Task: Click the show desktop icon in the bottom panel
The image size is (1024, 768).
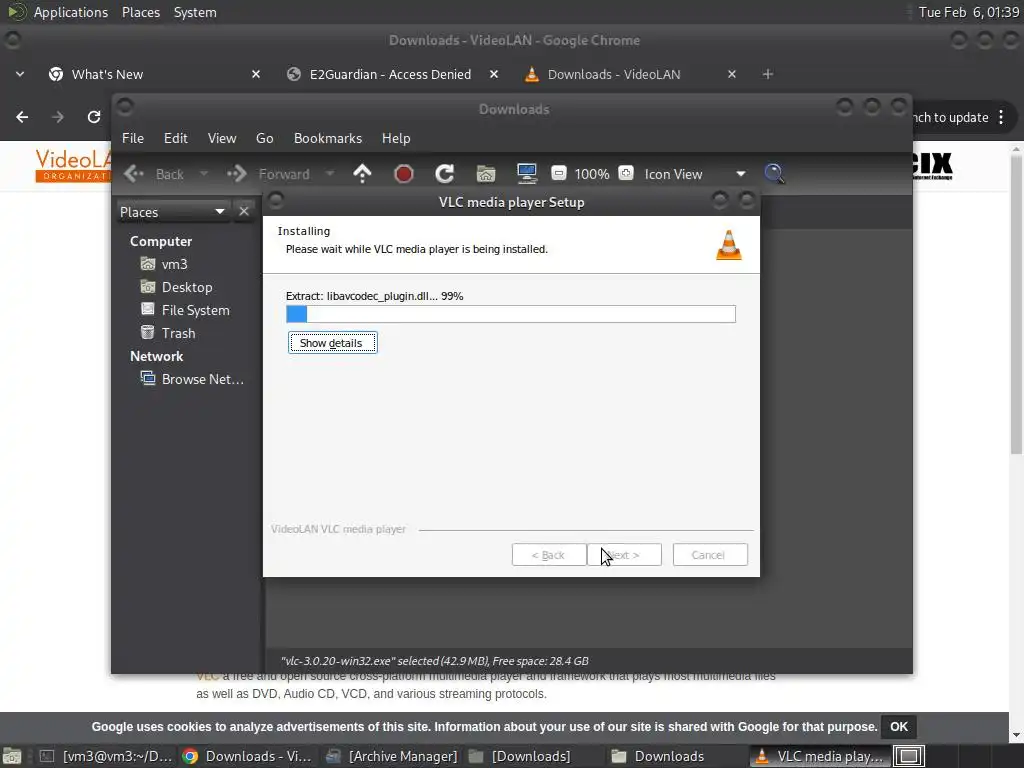Action: (x=12, y=756)
